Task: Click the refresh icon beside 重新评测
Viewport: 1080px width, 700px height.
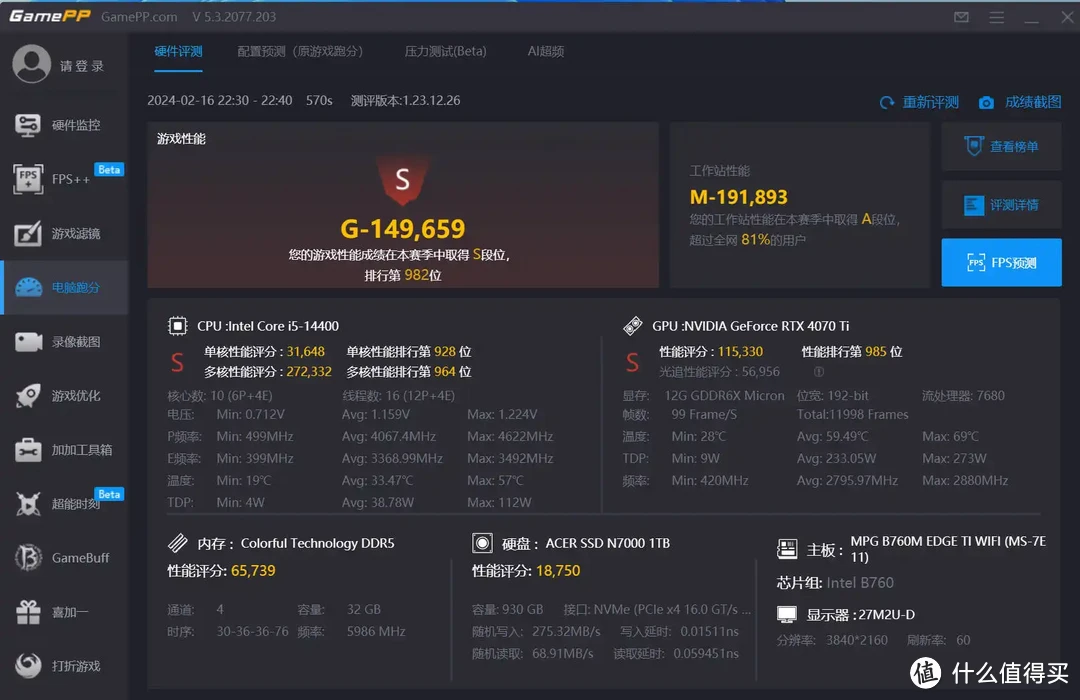Action: click(886, 103)
